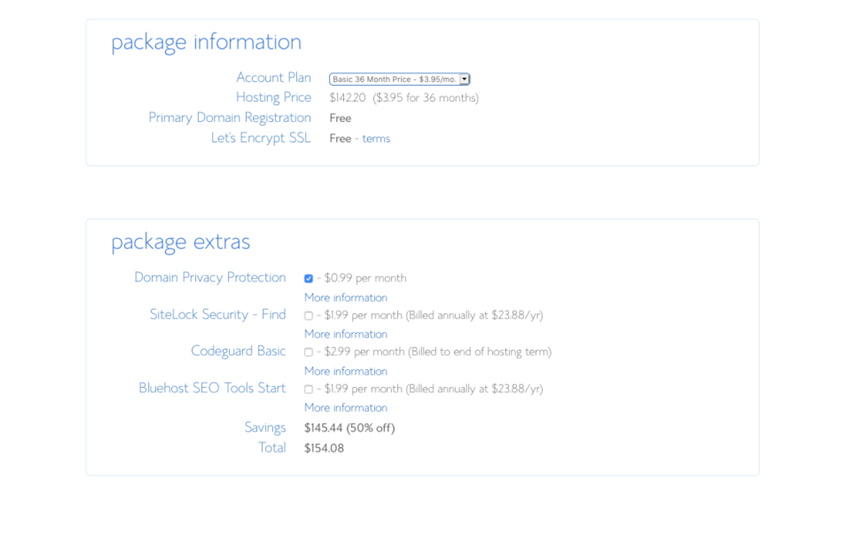This screenshot has height=537, width=865.
Task: Click the 'Account Plan' label
Action: pyautogui.click(x=274, y=77)
